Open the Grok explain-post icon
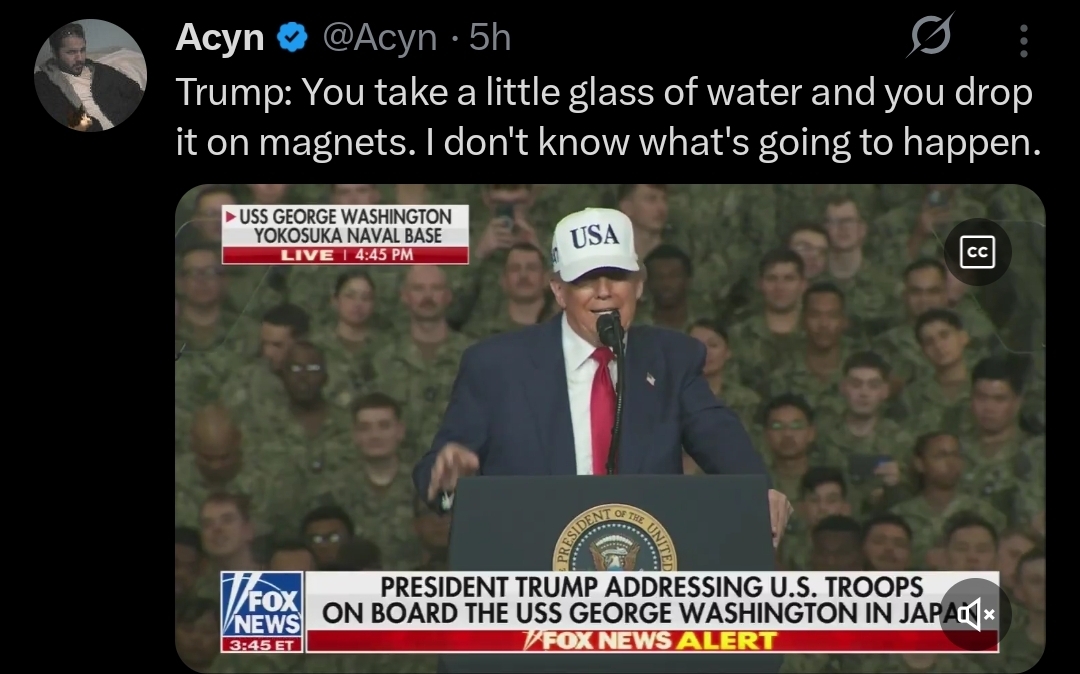This screenshot has height=674, width=1080. point(930,36)
